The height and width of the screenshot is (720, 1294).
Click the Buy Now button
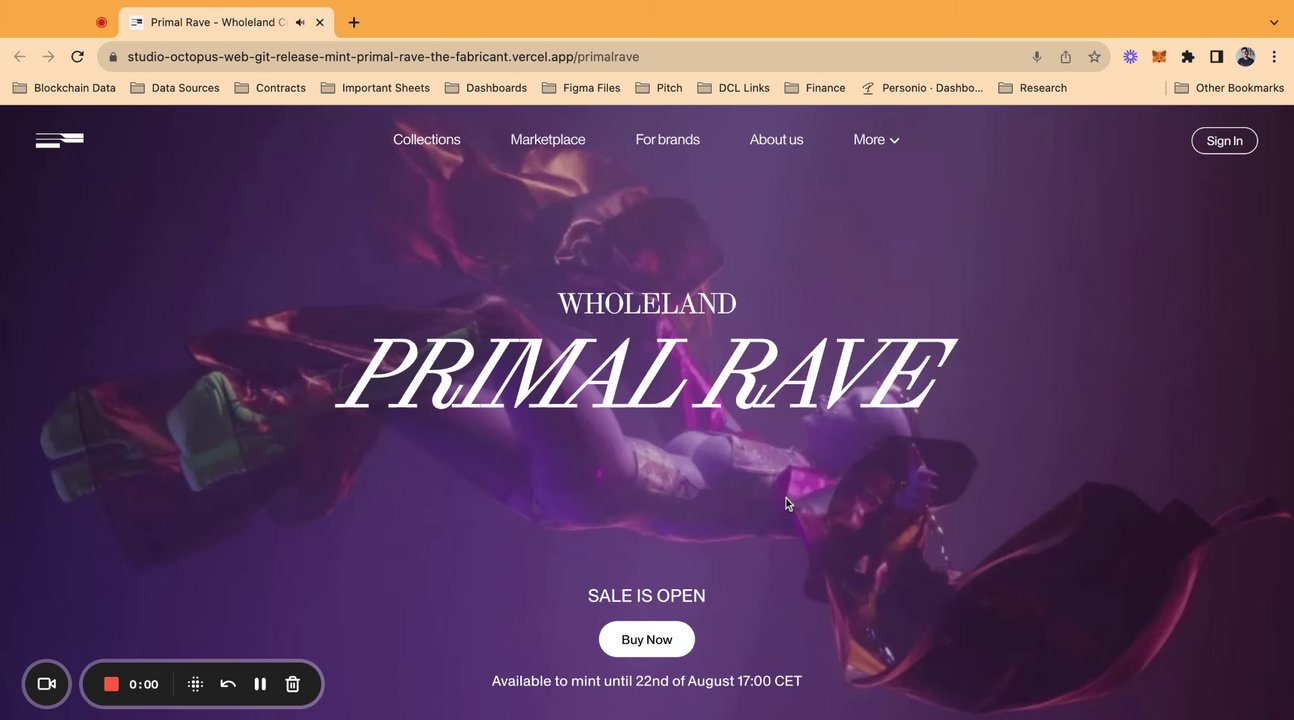(x=647, y=639)
